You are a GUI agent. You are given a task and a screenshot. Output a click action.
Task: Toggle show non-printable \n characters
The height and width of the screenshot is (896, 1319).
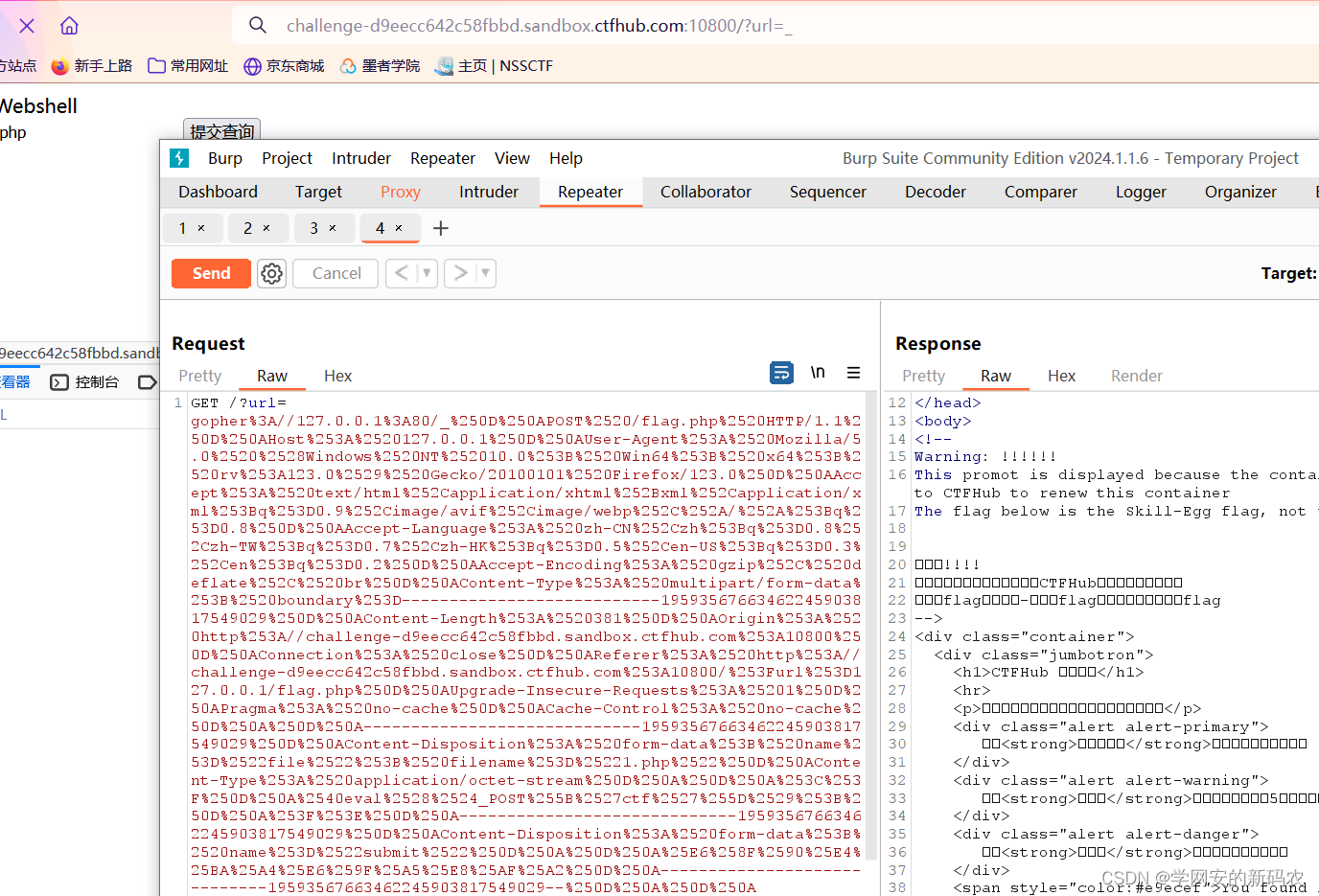[818, 373]
